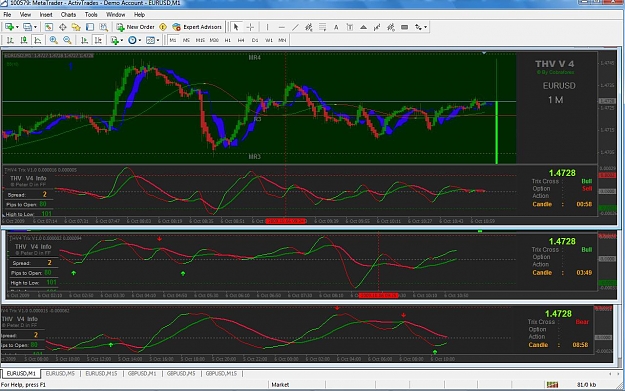Select the MN timeframe button
Image resolution: width=625 pixels, height=391 pixels.
tap(282, 40)
